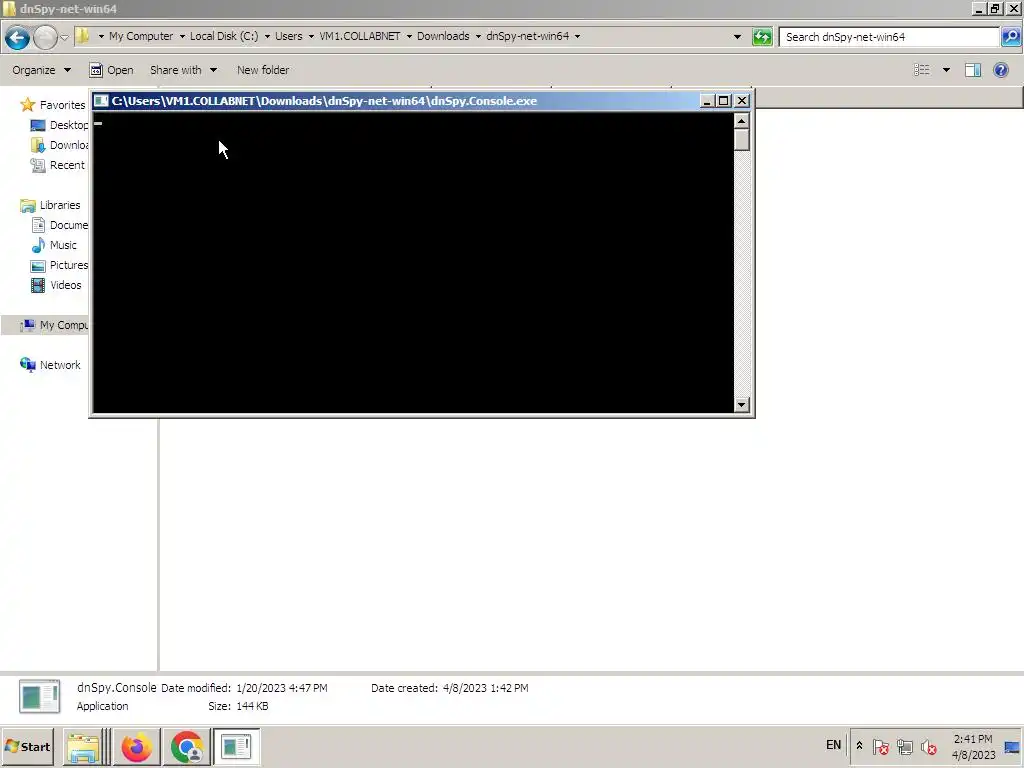
Task: Click VM1.COLLABNET in the address path
Action: pyautogui.click(x=359, y=37)
